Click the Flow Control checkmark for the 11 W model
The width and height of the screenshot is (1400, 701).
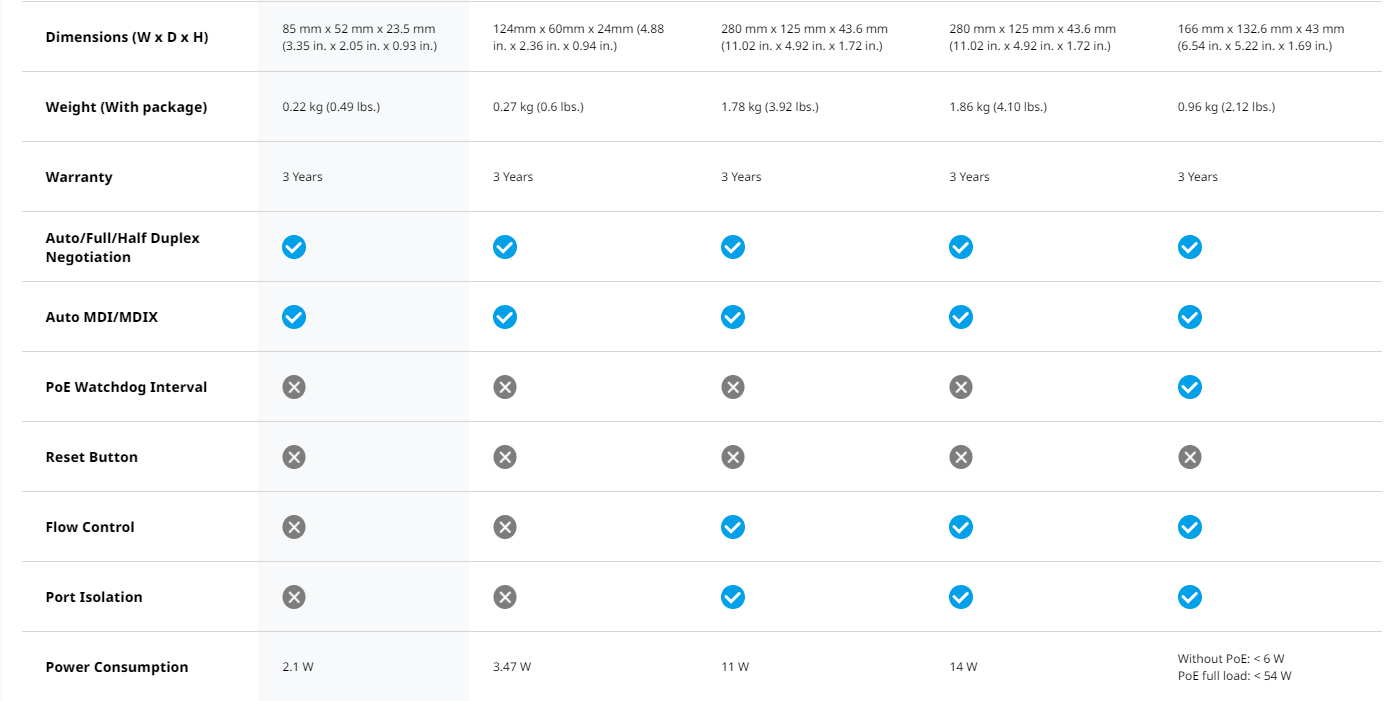(x=733, y=527)
